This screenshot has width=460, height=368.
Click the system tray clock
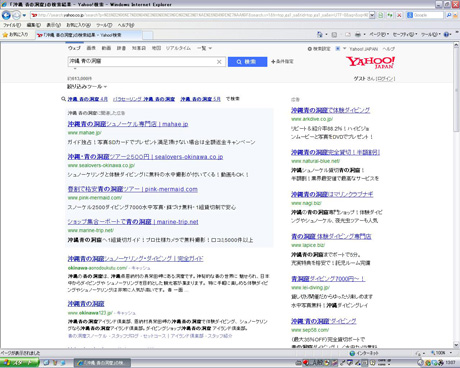[x=450, y=363]
